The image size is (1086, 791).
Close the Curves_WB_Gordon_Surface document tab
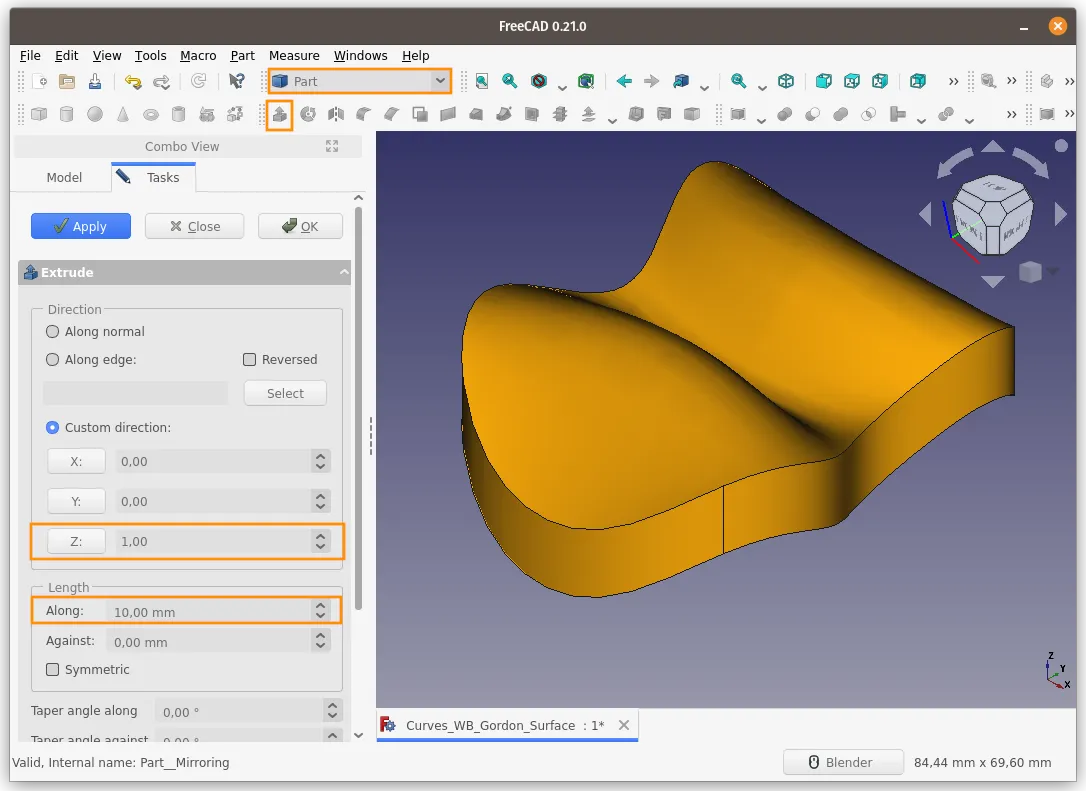[x=624, y=725]
